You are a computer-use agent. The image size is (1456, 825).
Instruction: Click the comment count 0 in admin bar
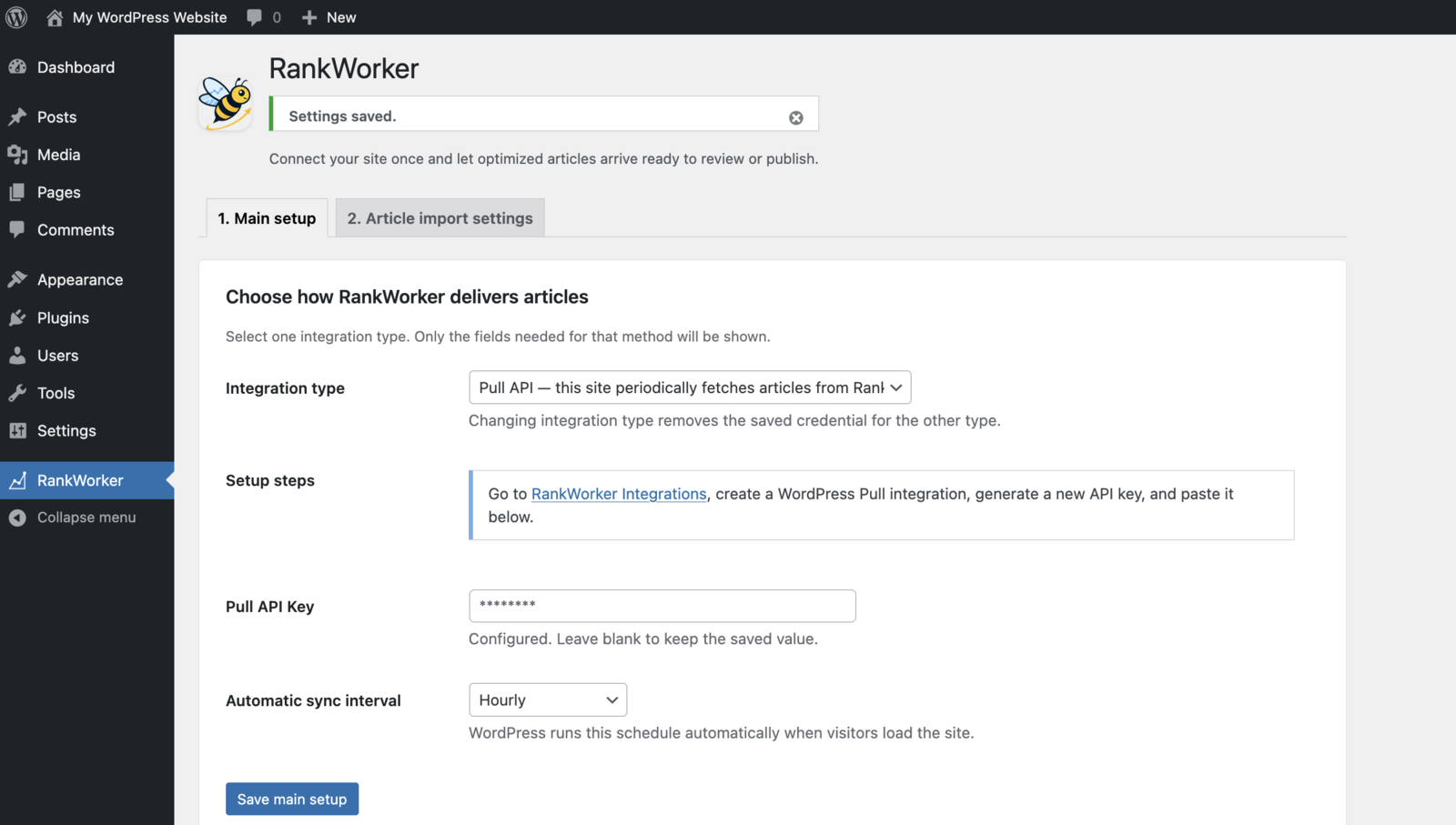click(277, 17)
